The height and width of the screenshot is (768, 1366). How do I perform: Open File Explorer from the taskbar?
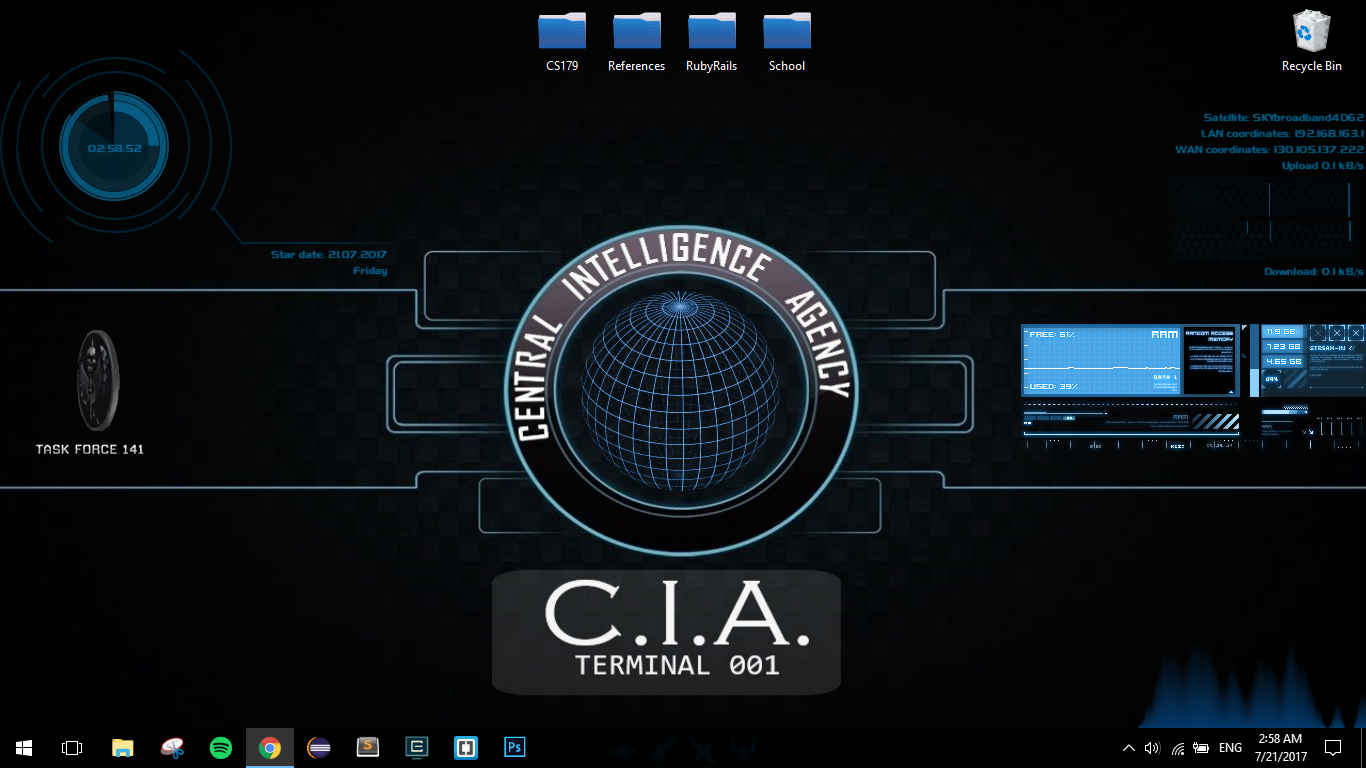pyautogui.click(x=122, y=747)
